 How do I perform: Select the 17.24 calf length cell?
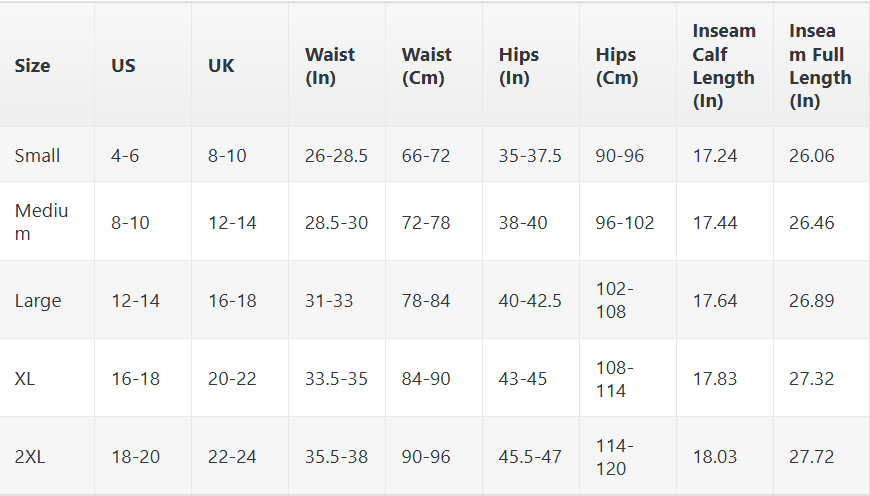[x=715, y=155]
